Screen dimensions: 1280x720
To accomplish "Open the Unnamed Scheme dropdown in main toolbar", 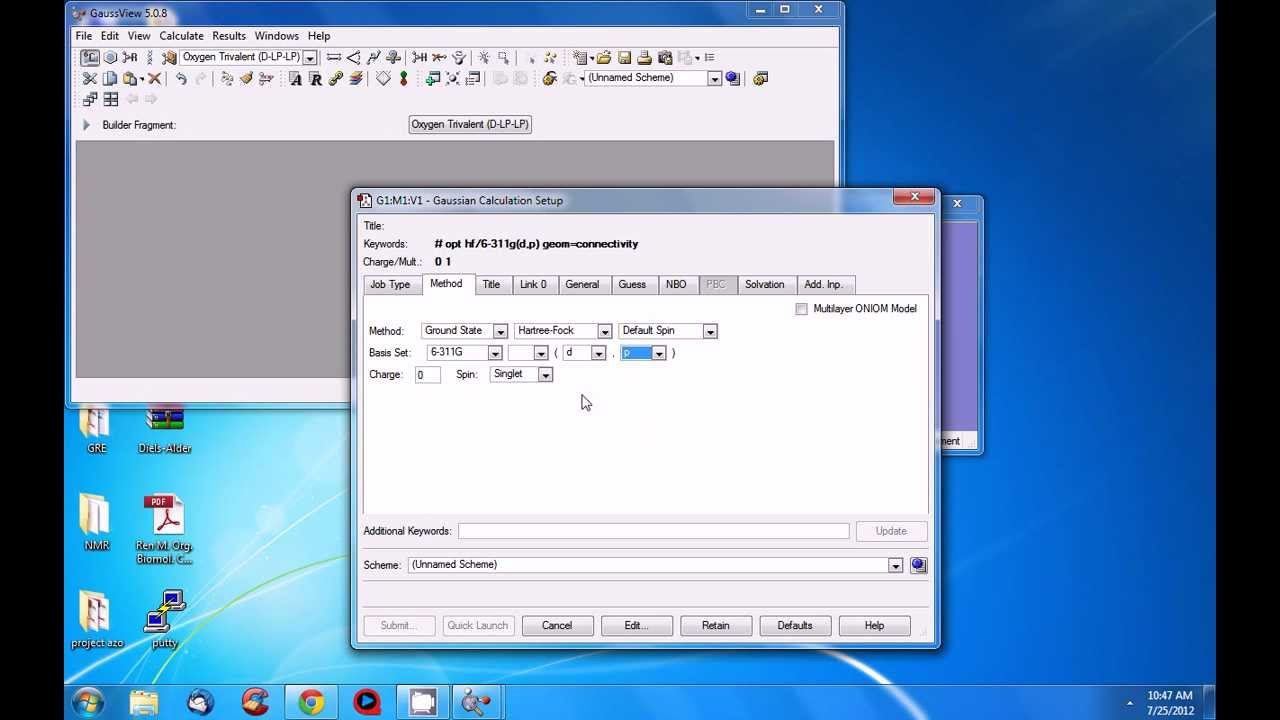I will pos(714,79).
